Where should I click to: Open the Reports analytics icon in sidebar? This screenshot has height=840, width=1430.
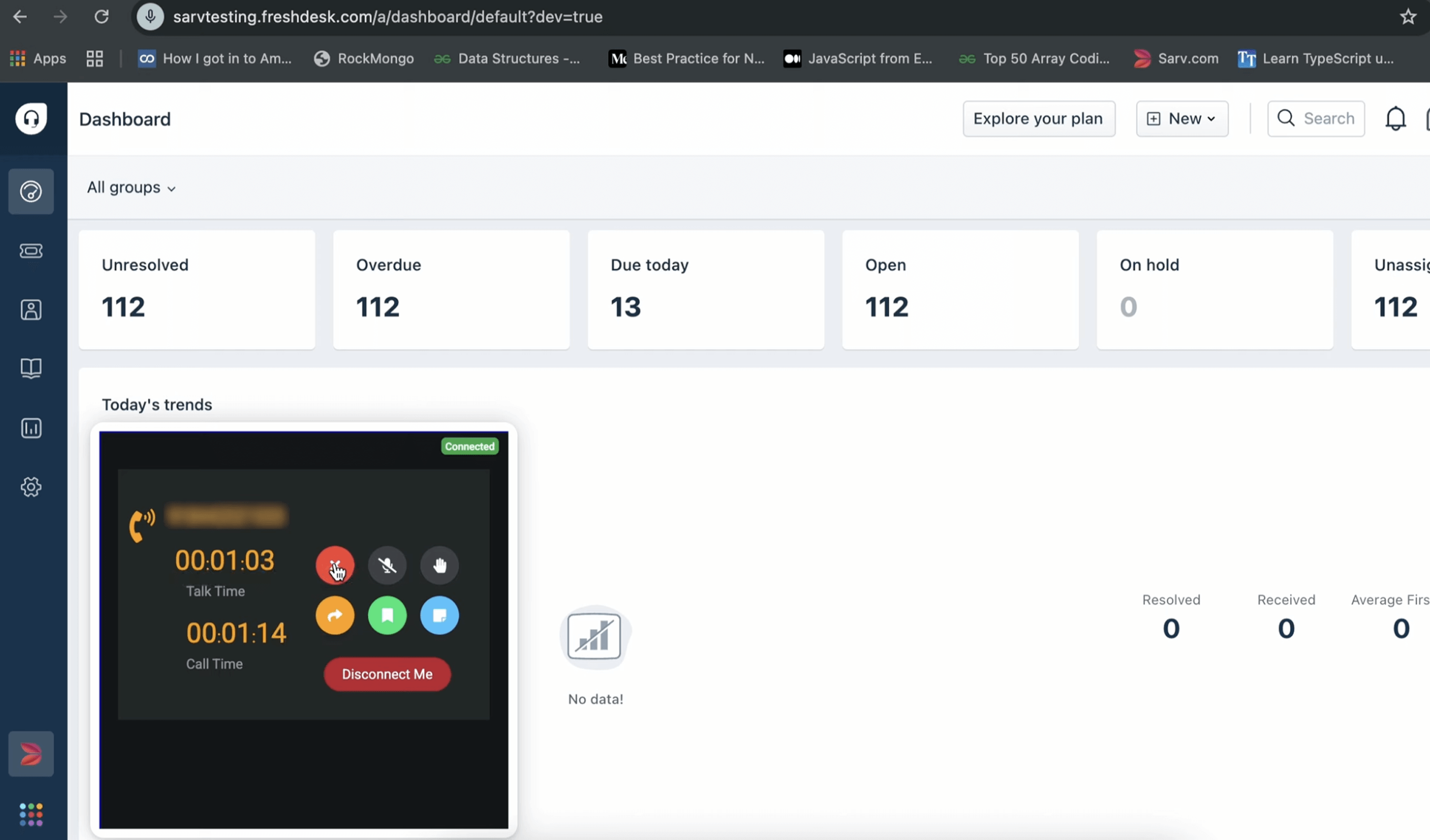coord(31,428)
